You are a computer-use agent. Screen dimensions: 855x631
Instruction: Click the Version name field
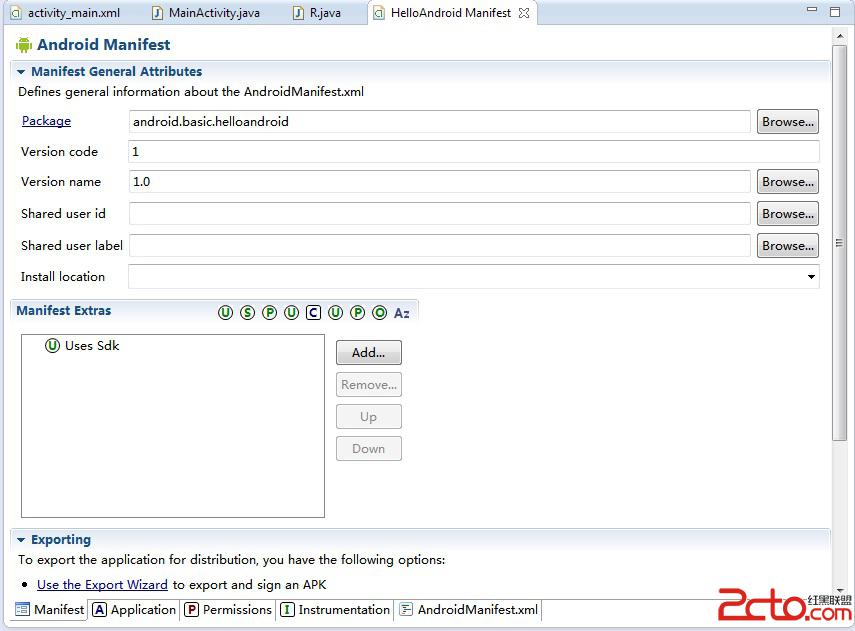point(439,182)
